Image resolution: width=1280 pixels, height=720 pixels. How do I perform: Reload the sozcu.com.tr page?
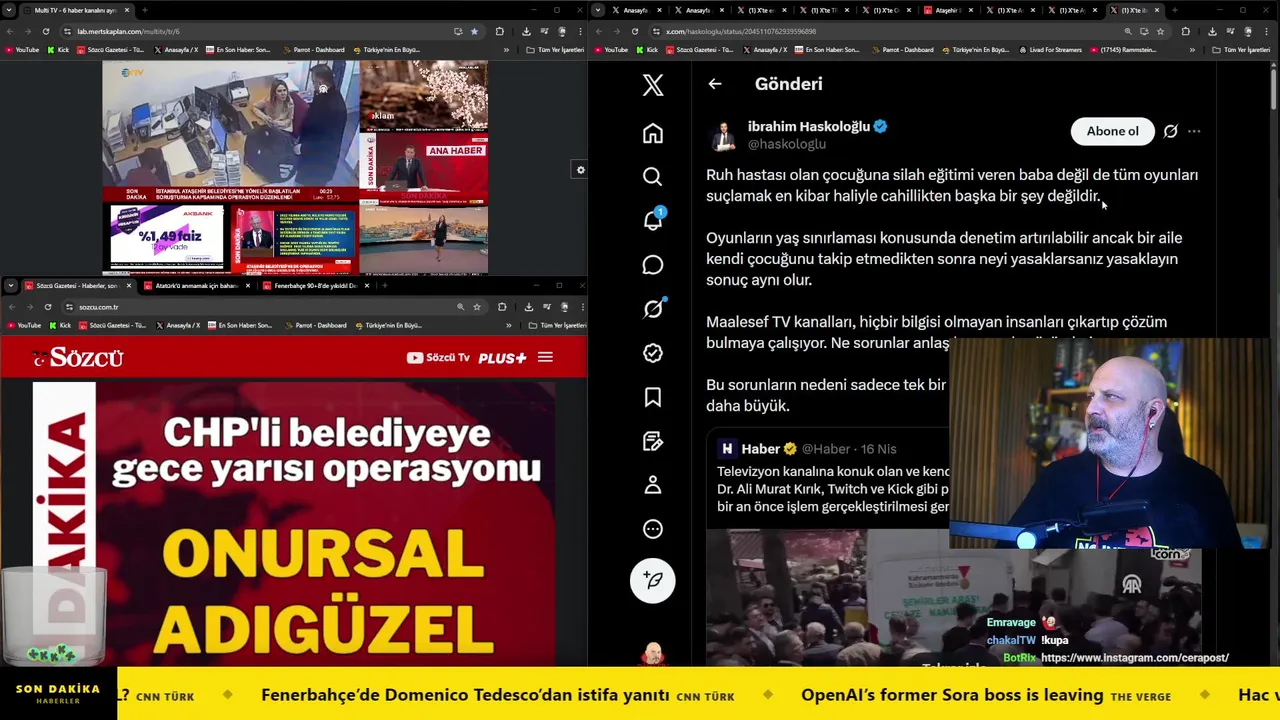pos(47,307)
